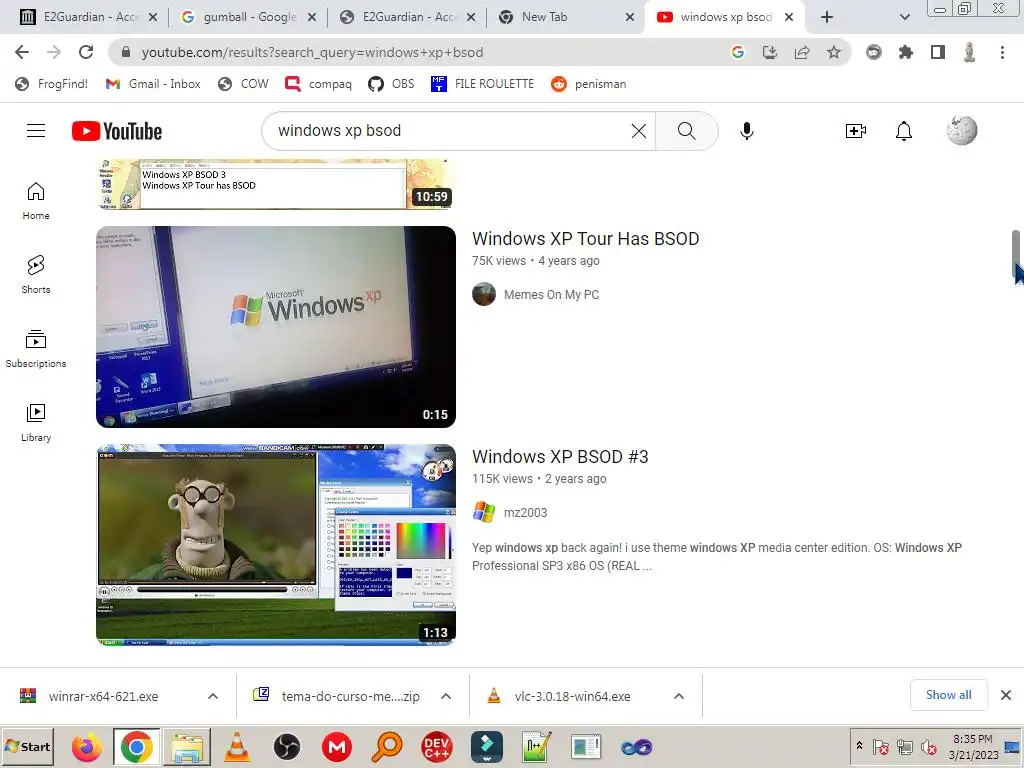Open COW bookmark
This screenshot has width=1024, height=768.
pos(243,84)
